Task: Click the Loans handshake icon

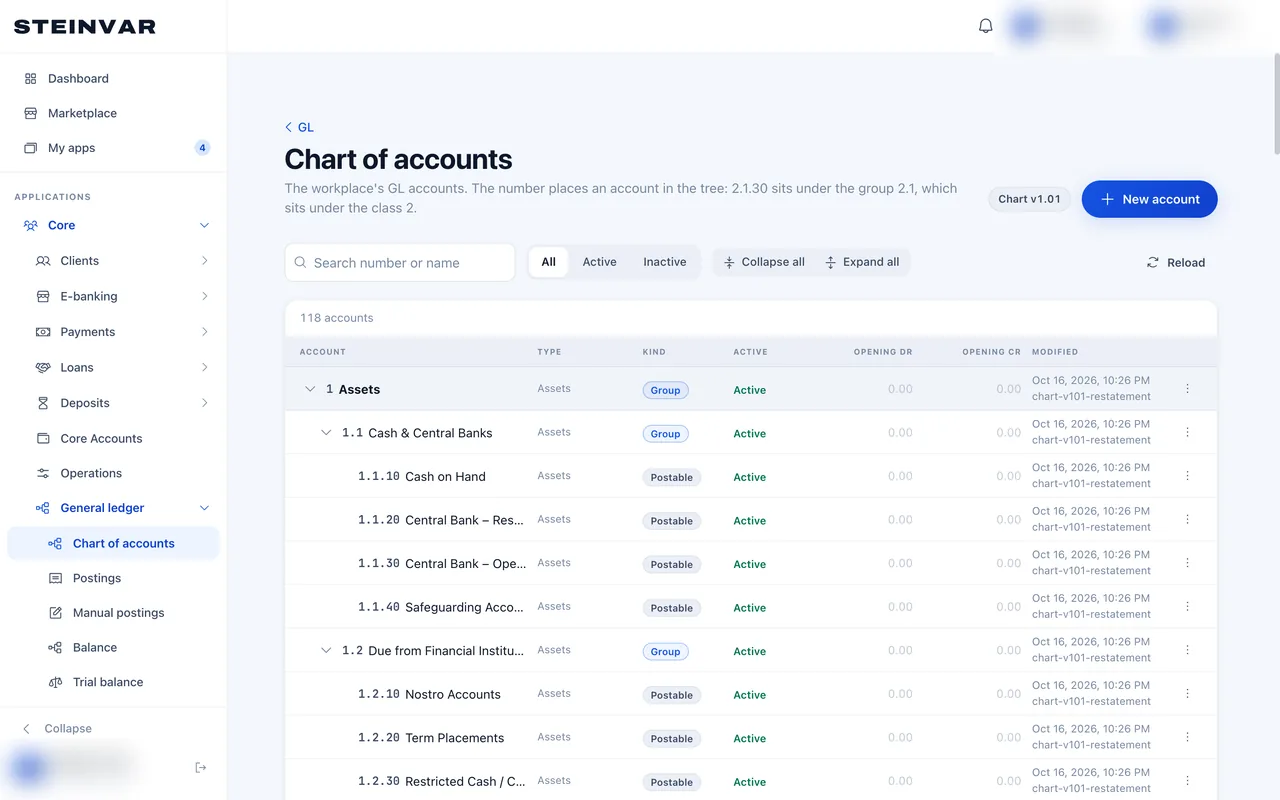Action: pos(43,367)
